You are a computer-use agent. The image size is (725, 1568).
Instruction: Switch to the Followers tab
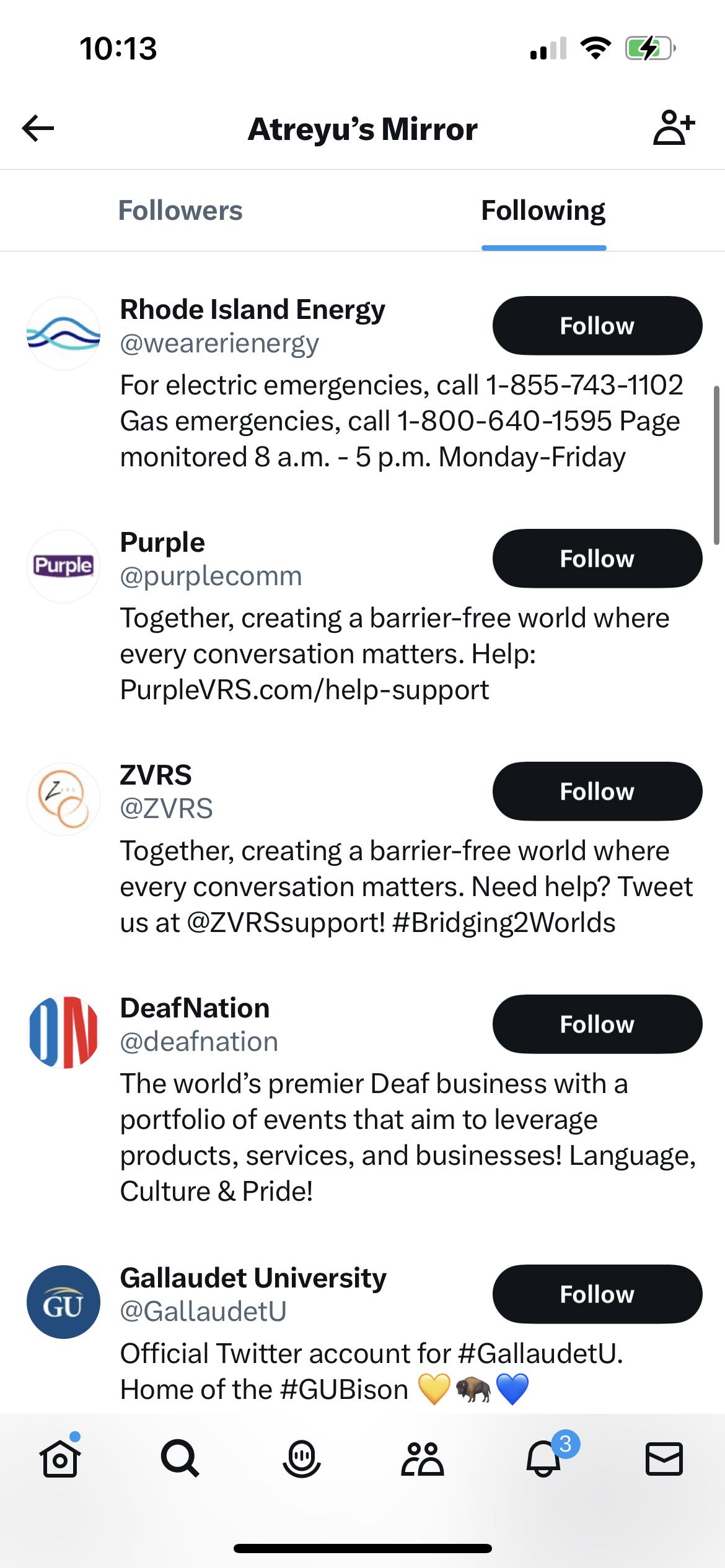180,211
